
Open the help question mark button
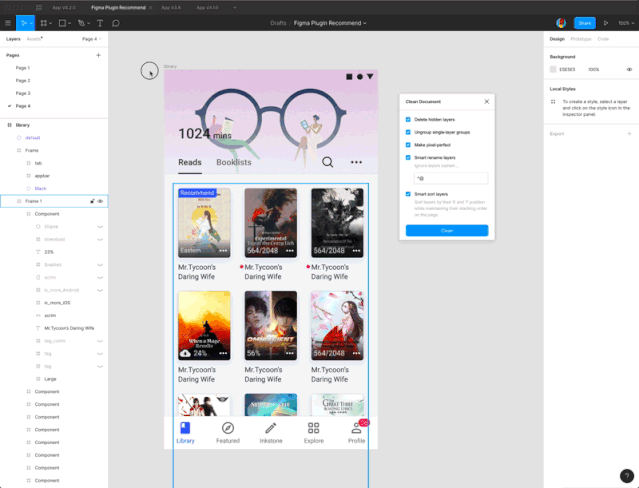point(627,476)
